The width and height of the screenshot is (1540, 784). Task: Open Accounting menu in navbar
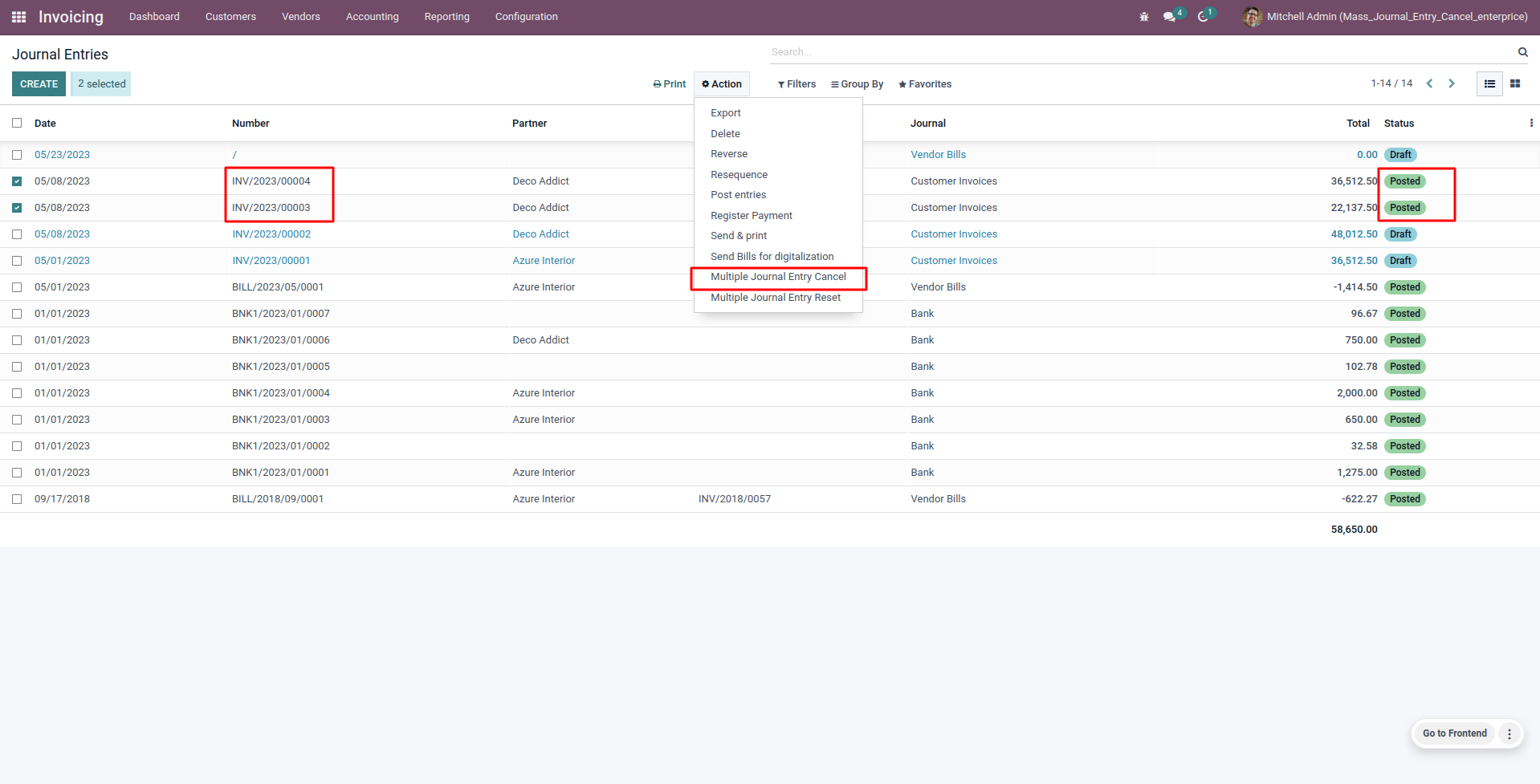click(x=373, y=17)
